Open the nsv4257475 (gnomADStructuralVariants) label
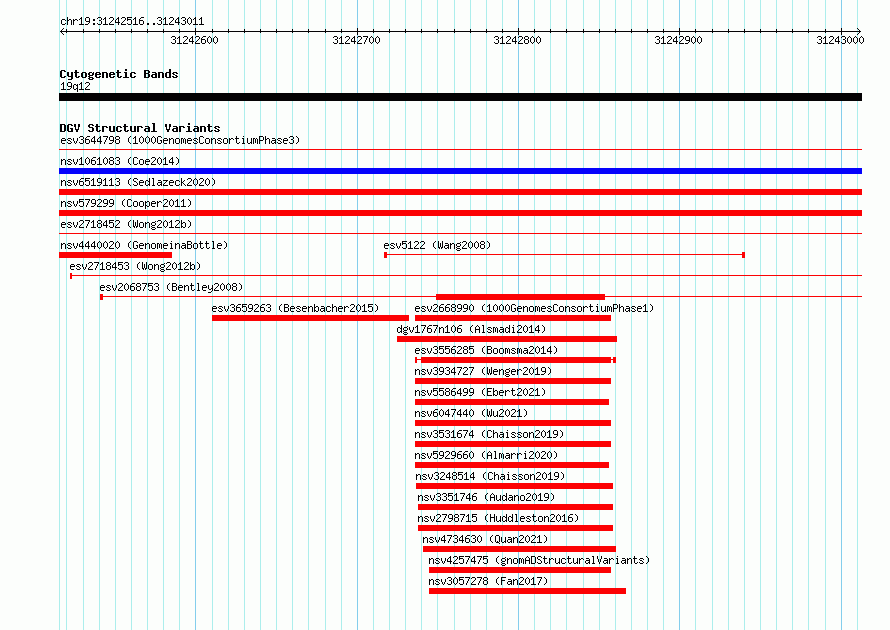This screenshot has width=890, height=630. tap(539, 560)
